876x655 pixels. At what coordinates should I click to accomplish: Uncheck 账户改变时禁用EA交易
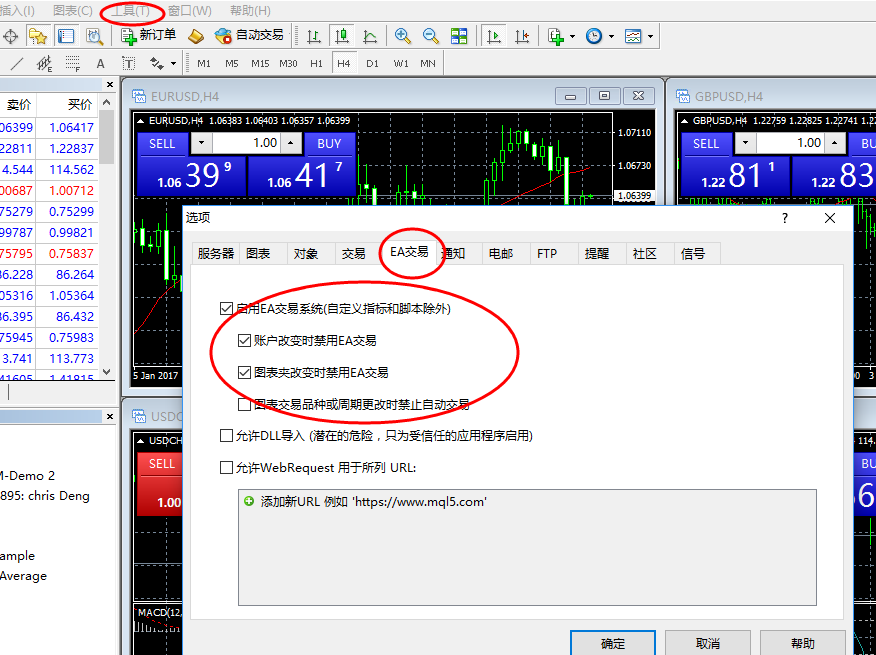[x=244, y=341]
